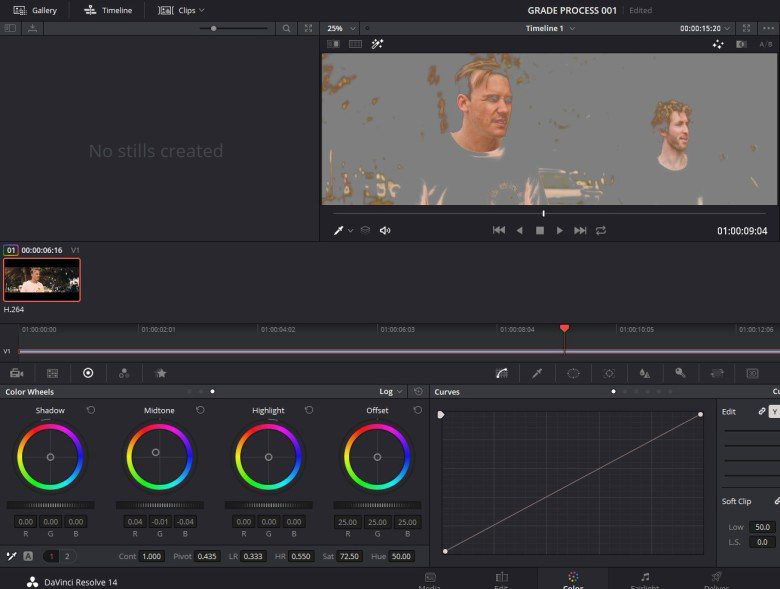Open the Tracker palette
This screenshot has height=589, width=780.
coord(609,373)
